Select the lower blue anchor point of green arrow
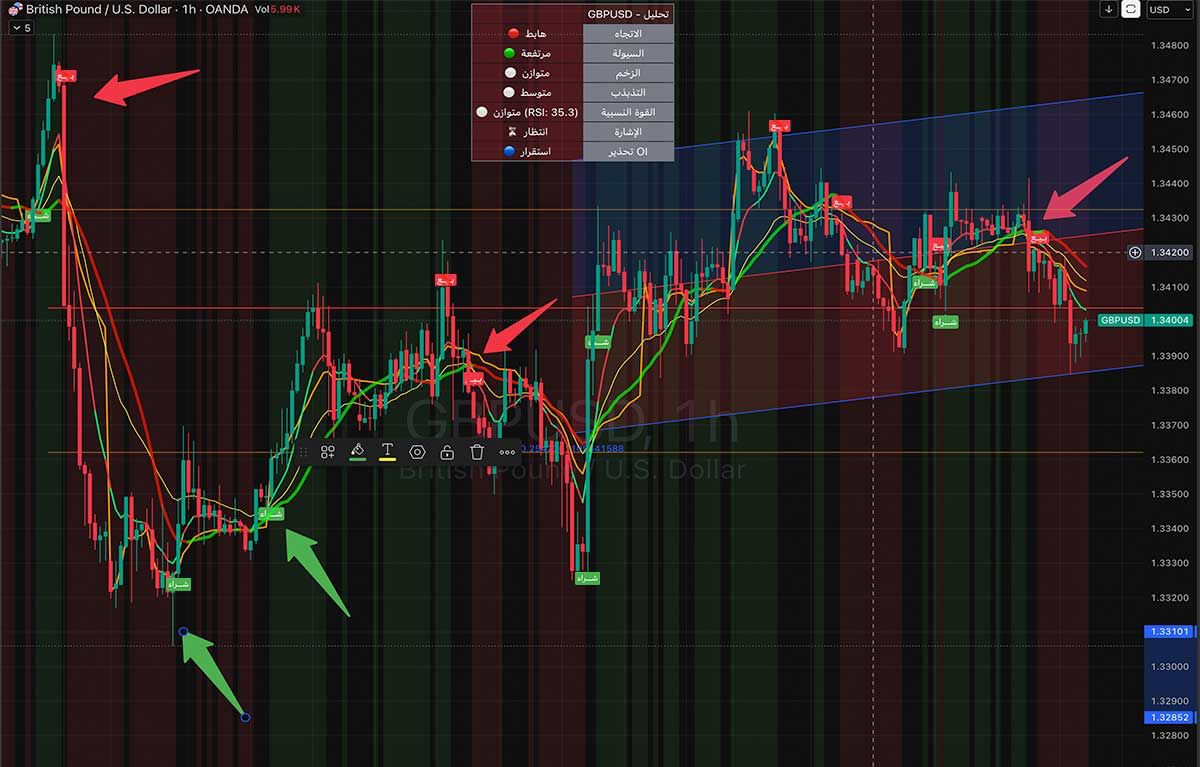Screen dimensions: 1200x767 246,717
